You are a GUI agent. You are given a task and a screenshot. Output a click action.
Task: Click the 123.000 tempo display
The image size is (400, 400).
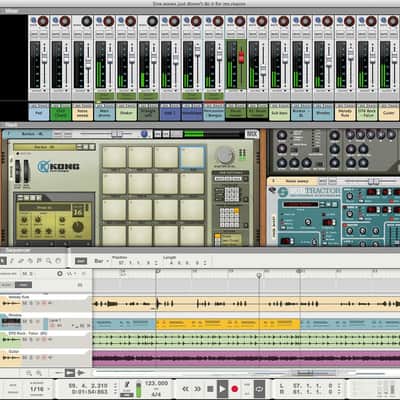click(156, 384)
